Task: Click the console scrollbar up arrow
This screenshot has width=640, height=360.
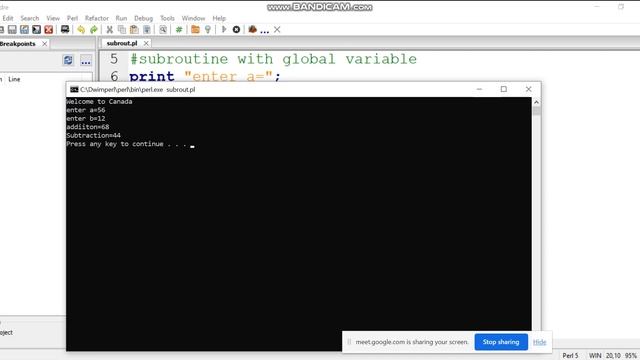Action: point(536,102)
